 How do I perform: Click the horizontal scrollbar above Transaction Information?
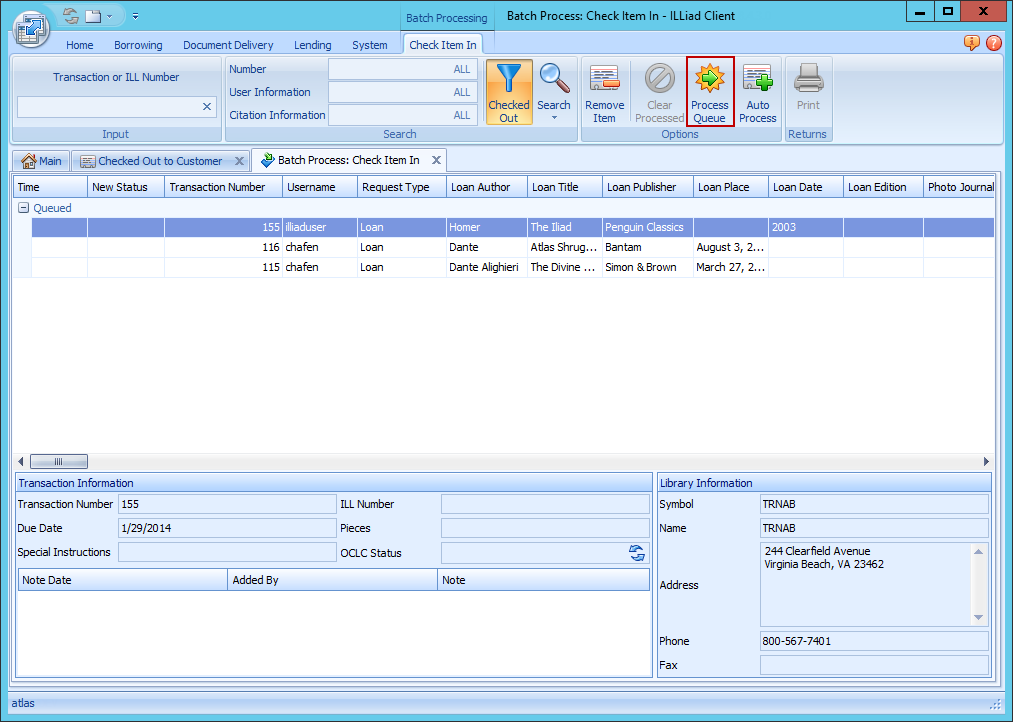tap(58, 461)
